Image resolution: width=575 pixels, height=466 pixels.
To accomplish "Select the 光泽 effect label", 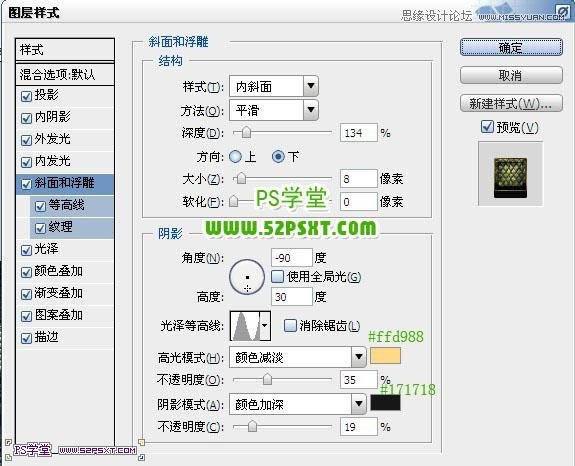I will [x=47, y=249].
